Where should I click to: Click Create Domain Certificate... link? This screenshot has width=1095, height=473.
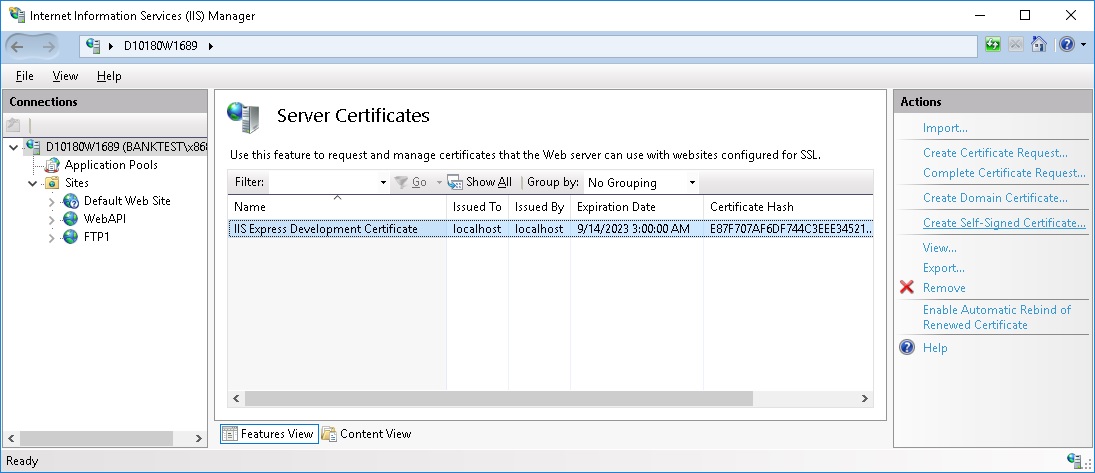[x=995, y=198]
